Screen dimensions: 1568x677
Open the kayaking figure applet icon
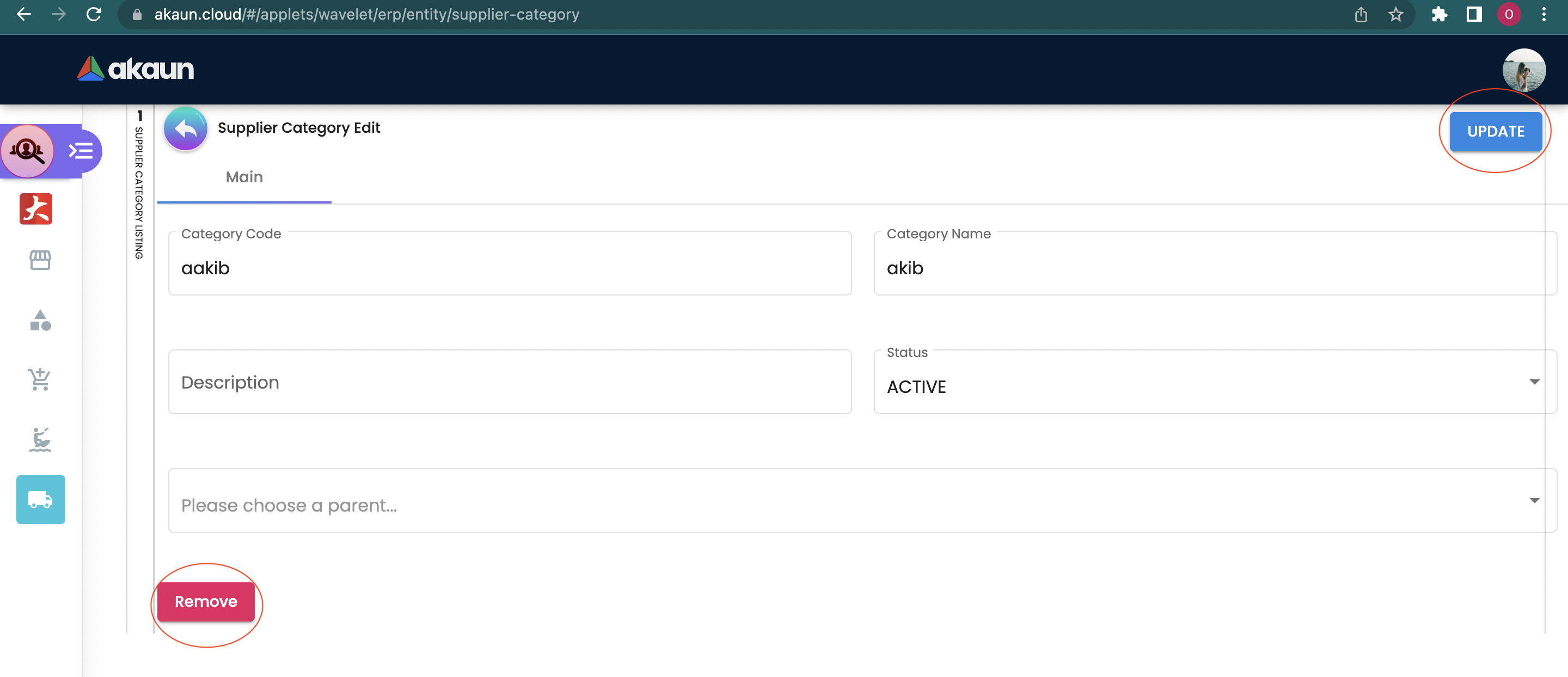[40, 439]
